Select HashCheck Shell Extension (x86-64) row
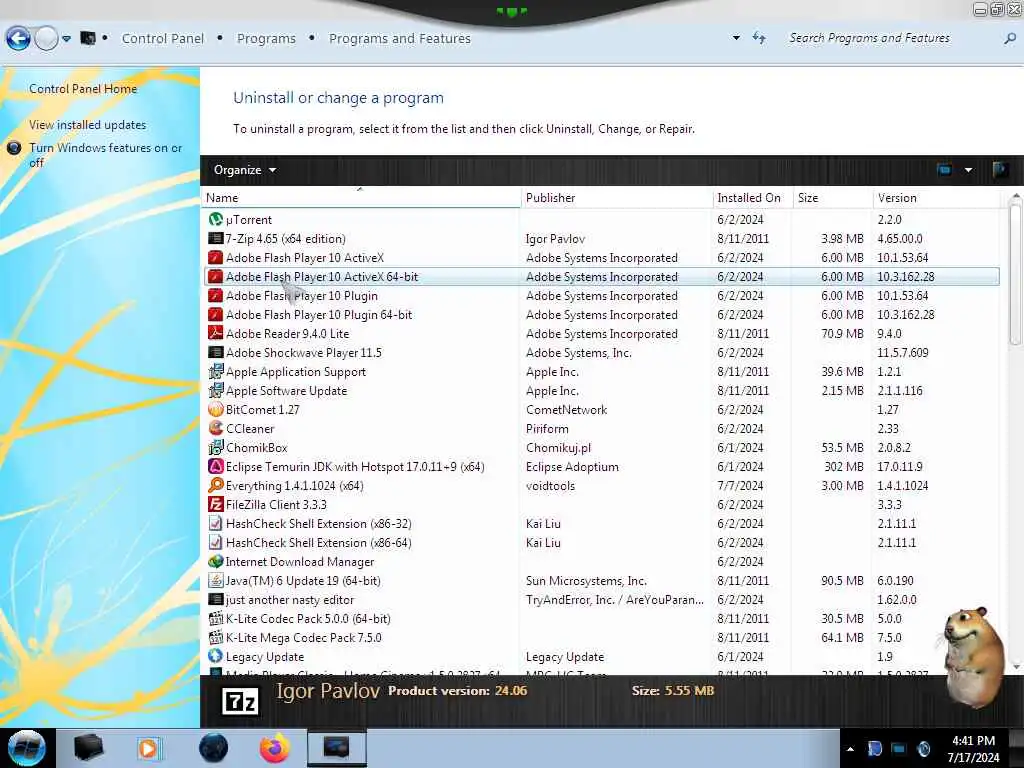This screenshot has height=768, width=1024. pyautogui.click(x=601, y=542)
